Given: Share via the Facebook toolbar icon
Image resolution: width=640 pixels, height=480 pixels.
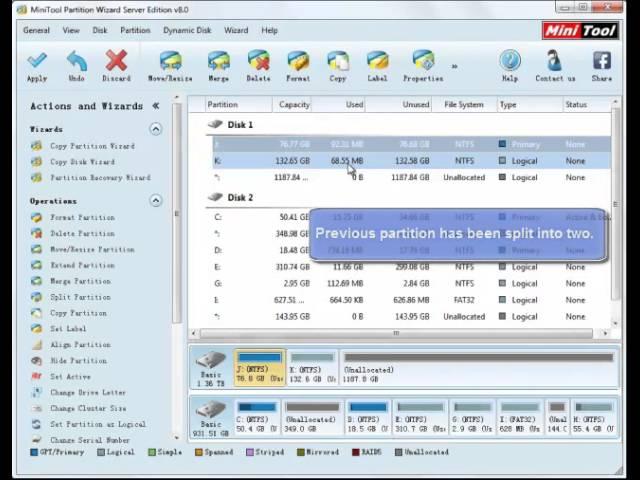Looking at the screenshot, I should (602, 67).
